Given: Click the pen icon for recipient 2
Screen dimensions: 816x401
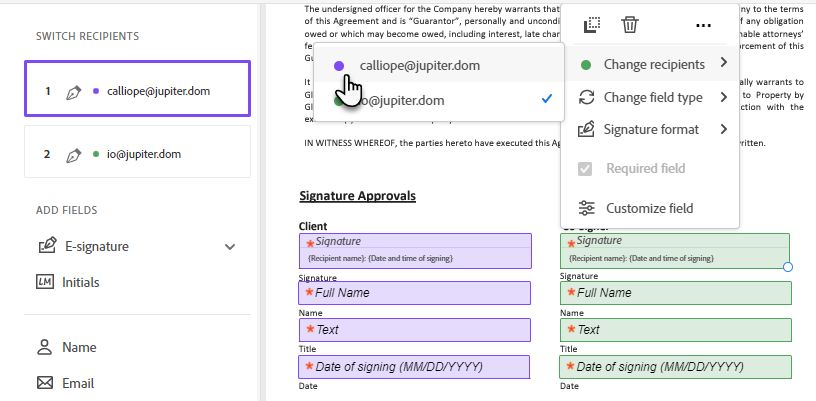Looking at the screenshot, I should 73,155.
